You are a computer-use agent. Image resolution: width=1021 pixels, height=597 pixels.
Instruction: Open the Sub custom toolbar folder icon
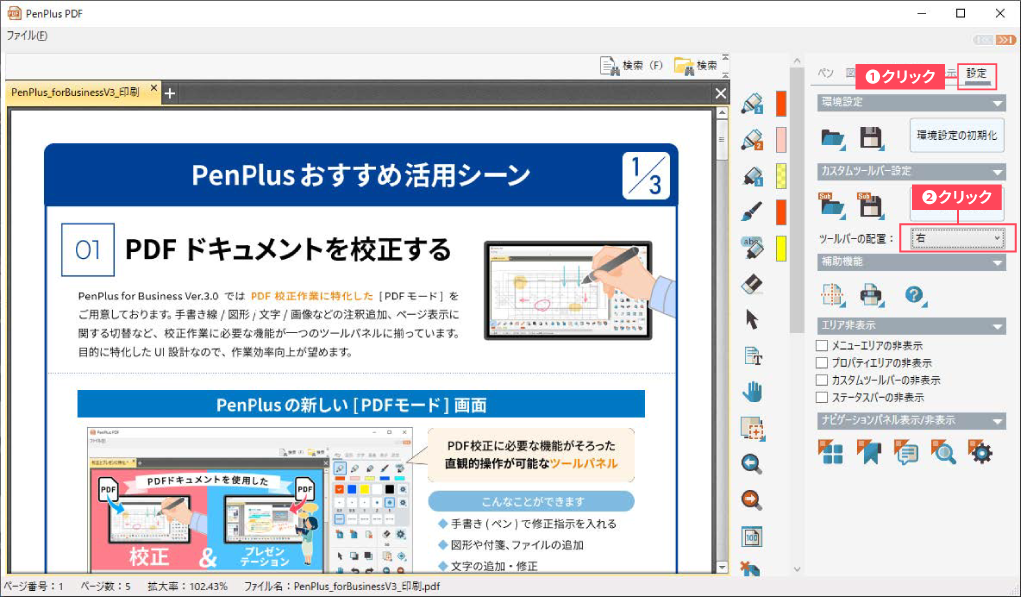833,205
